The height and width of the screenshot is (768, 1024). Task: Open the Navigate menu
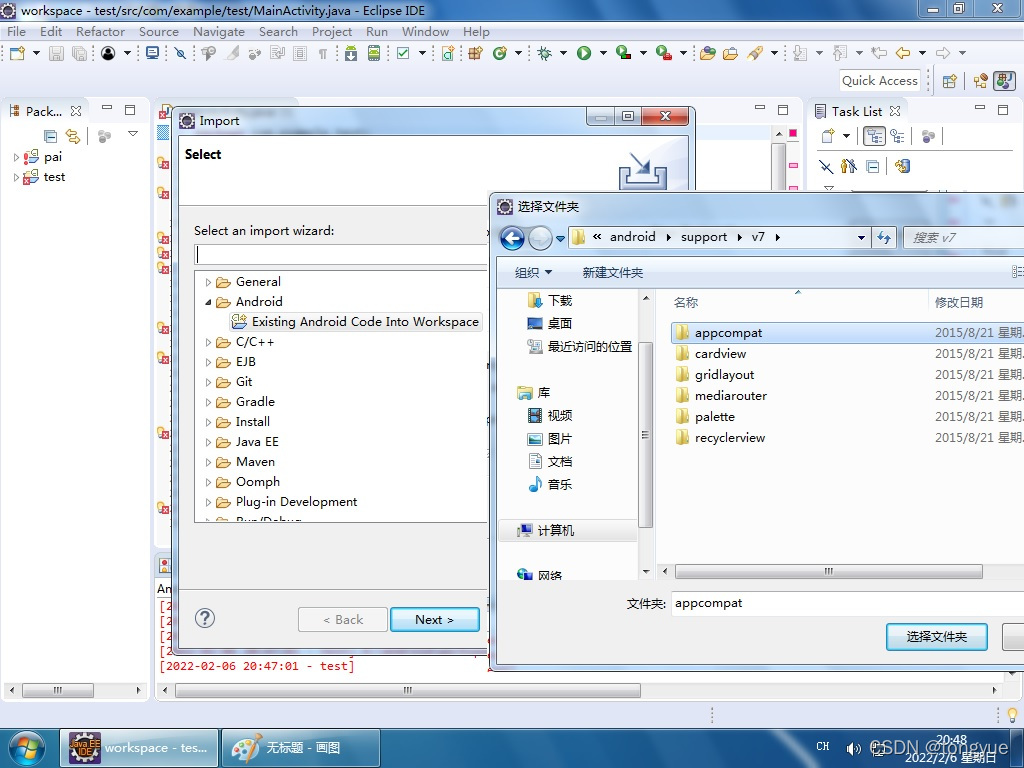[x=219, y=31]
